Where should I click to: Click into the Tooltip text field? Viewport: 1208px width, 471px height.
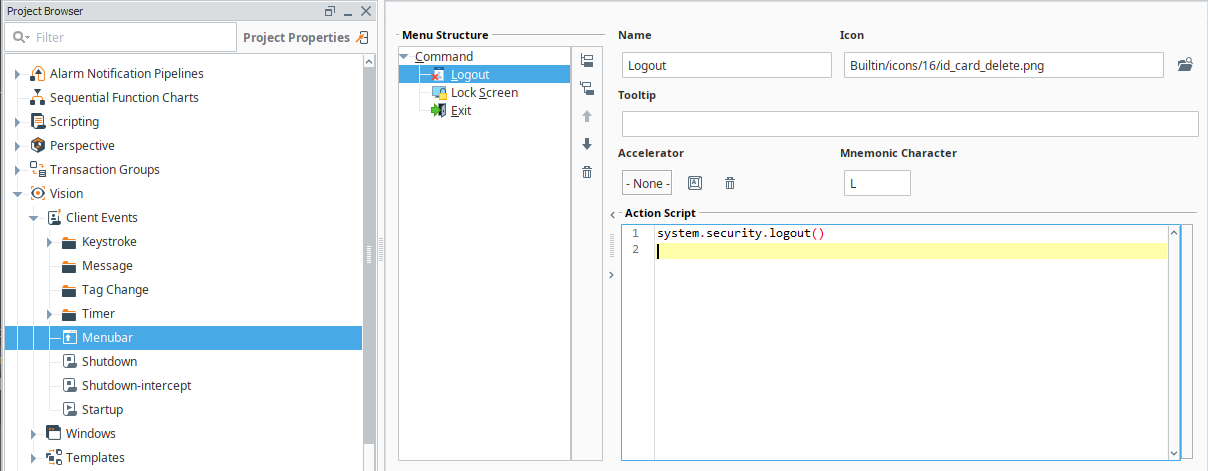point(910,124)
